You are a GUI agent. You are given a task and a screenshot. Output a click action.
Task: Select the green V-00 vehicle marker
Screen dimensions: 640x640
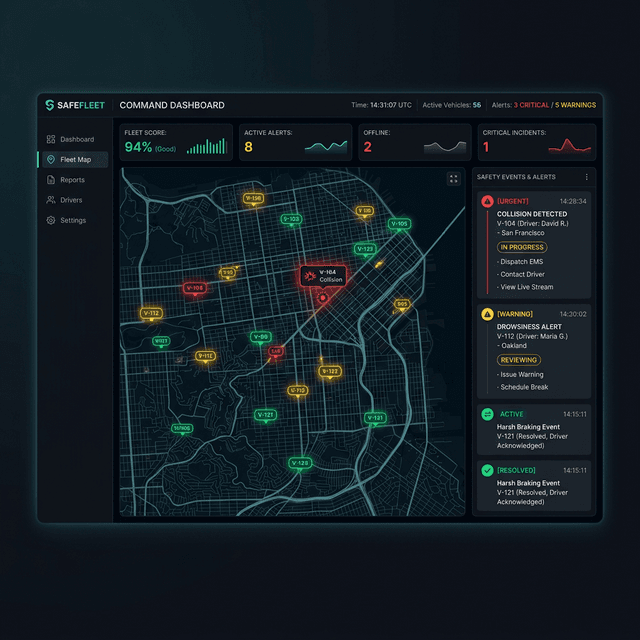(x=260, y=337)
